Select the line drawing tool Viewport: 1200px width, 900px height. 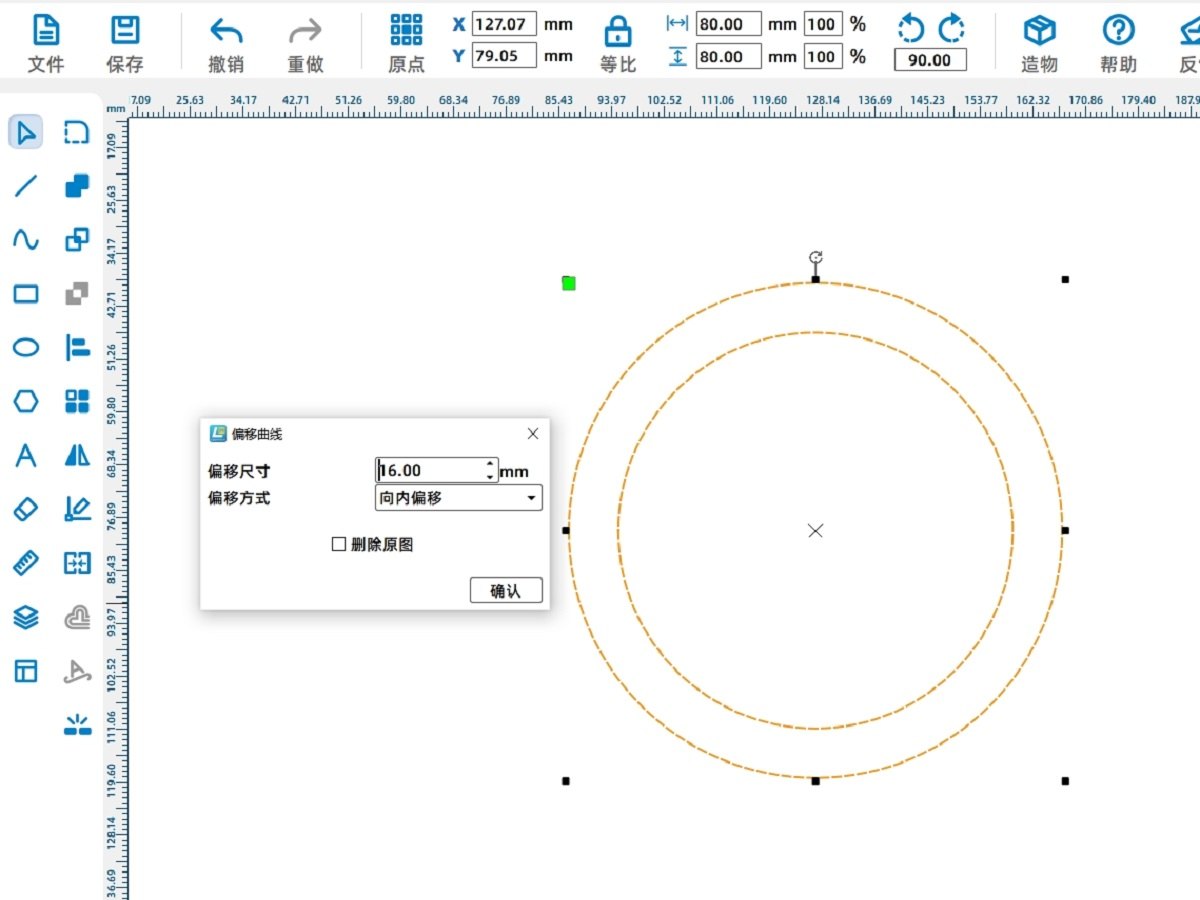coord(26,186)
